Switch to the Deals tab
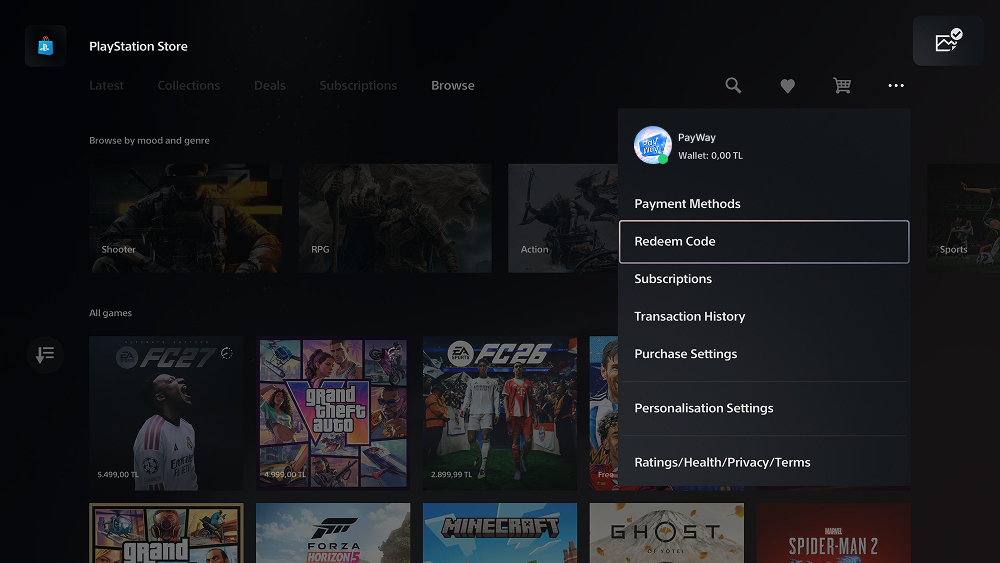This screenshot has height=563, width=1000. pyautogui.click(x=270, y=85)
